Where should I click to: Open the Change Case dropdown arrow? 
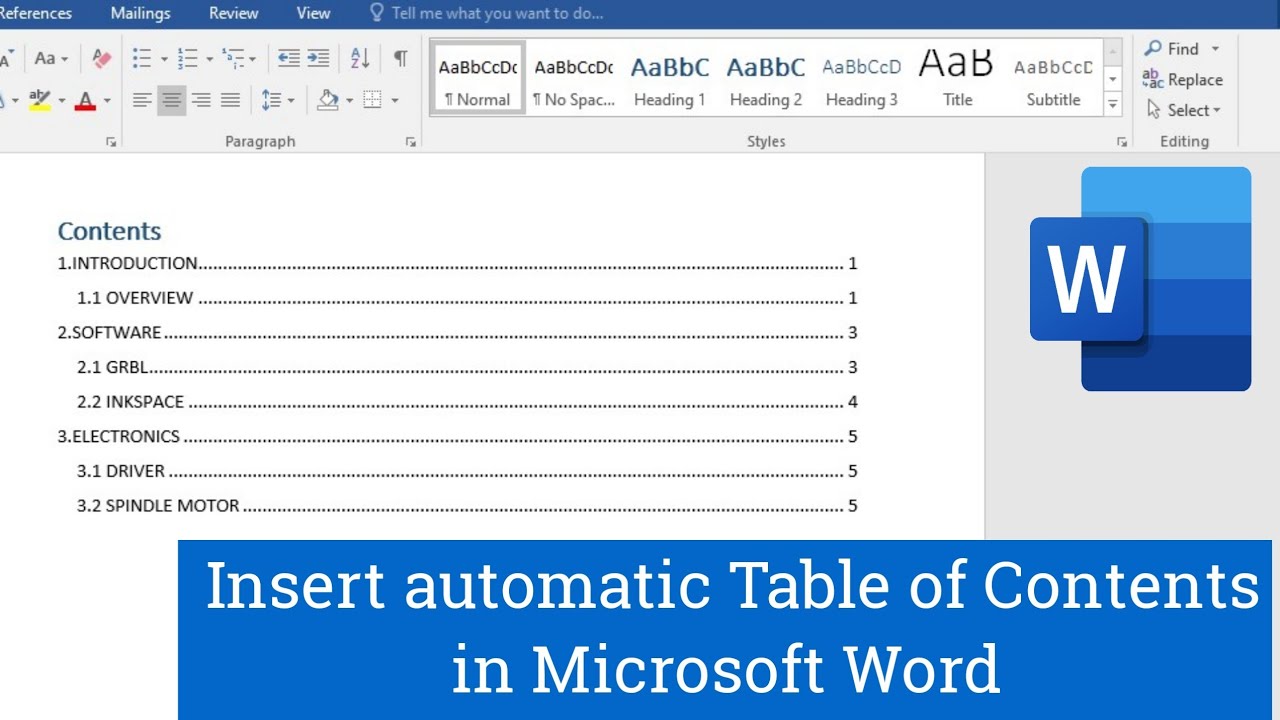click(64, 59)
